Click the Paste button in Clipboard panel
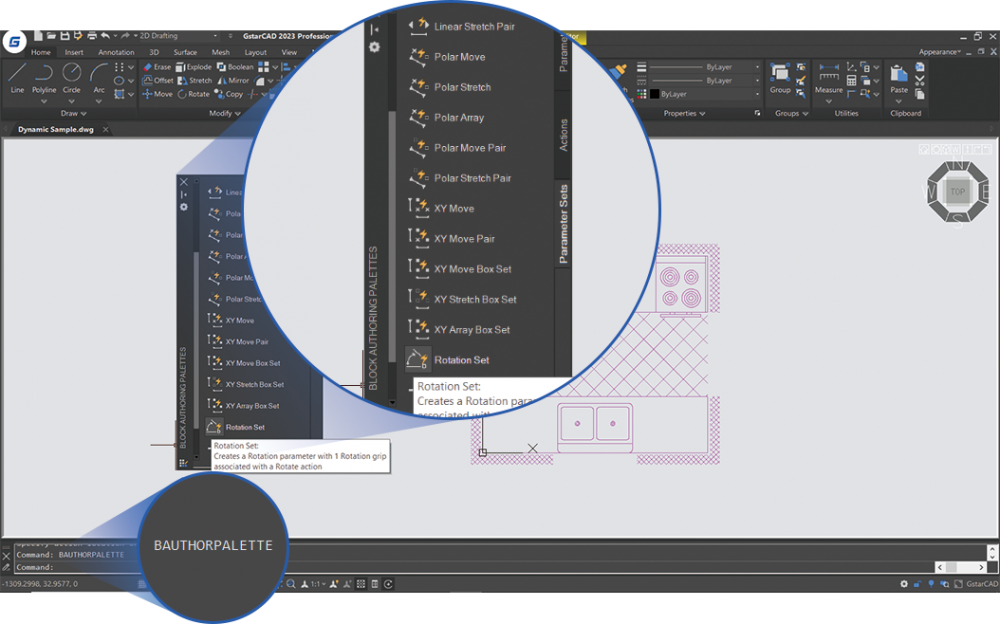Viewport: 1000px width, 624px height. 899,78
